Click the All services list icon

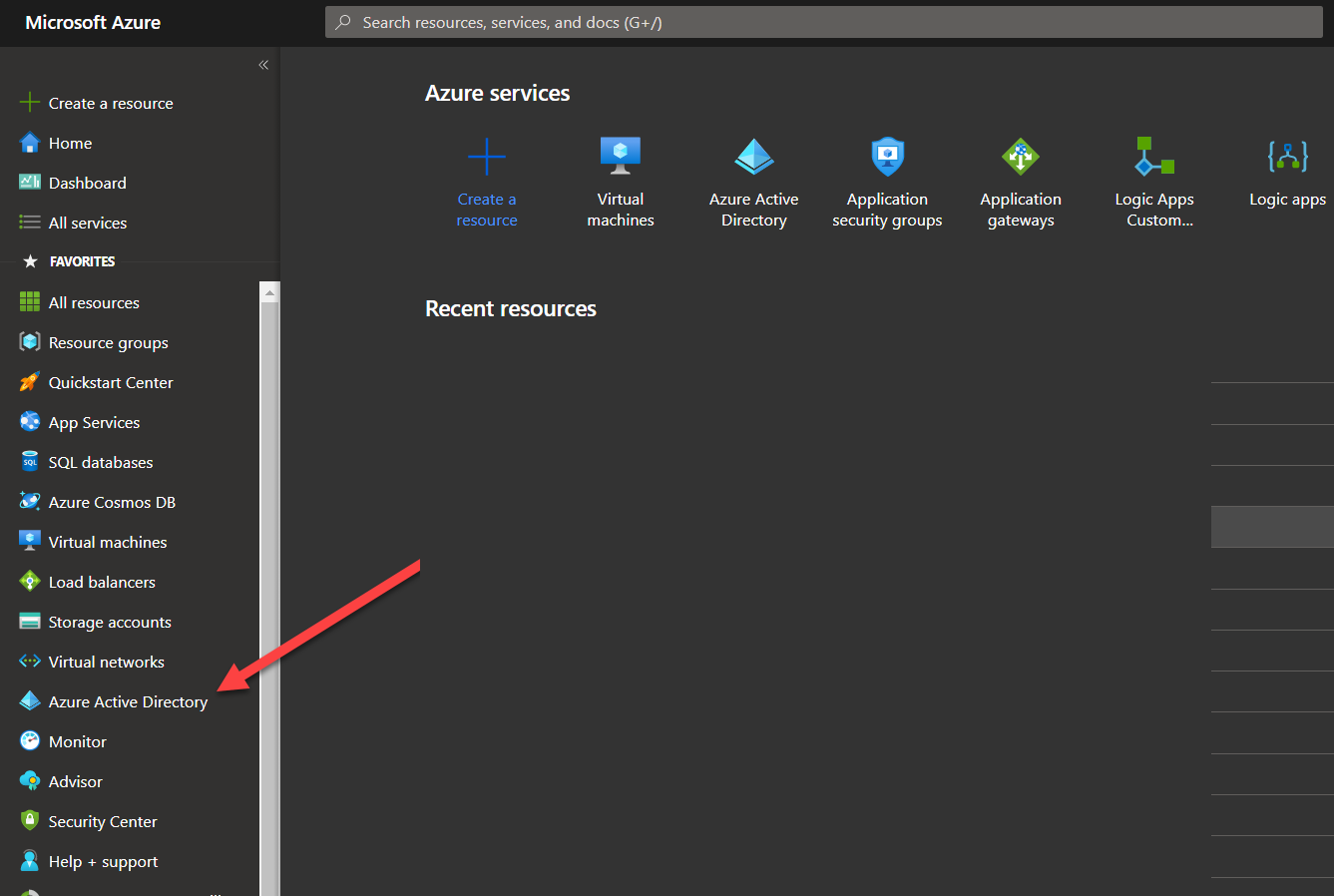pyautogui.click(x=30, y=223)
